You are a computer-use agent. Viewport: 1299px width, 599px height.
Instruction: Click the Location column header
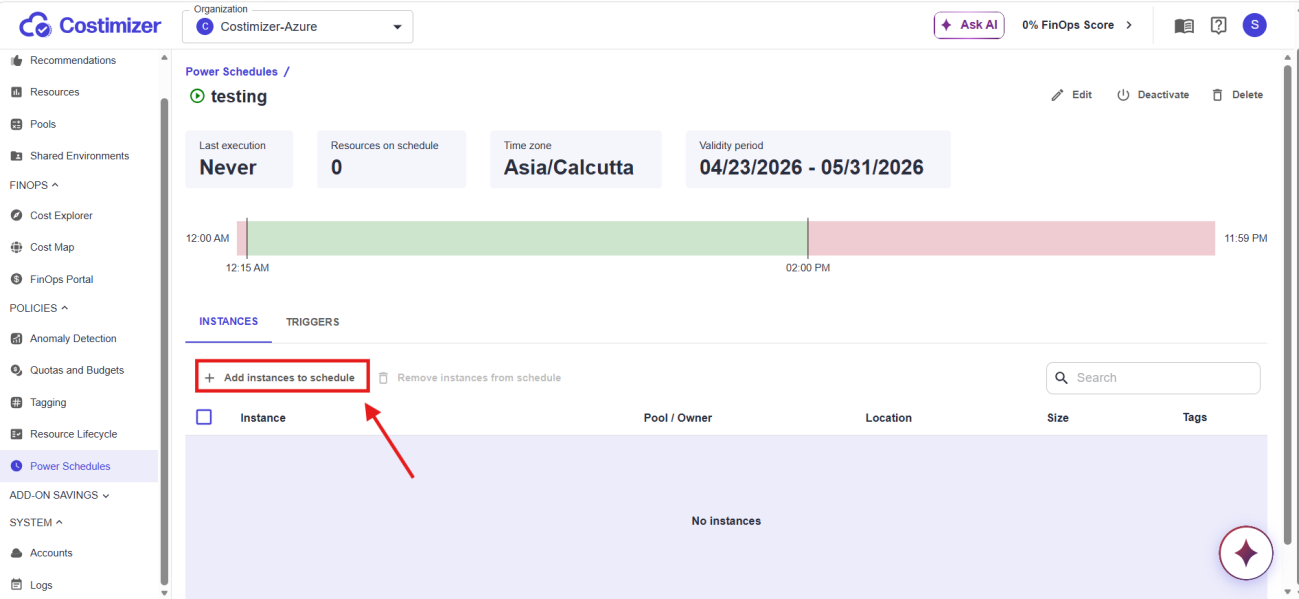(x=888, y=418)
